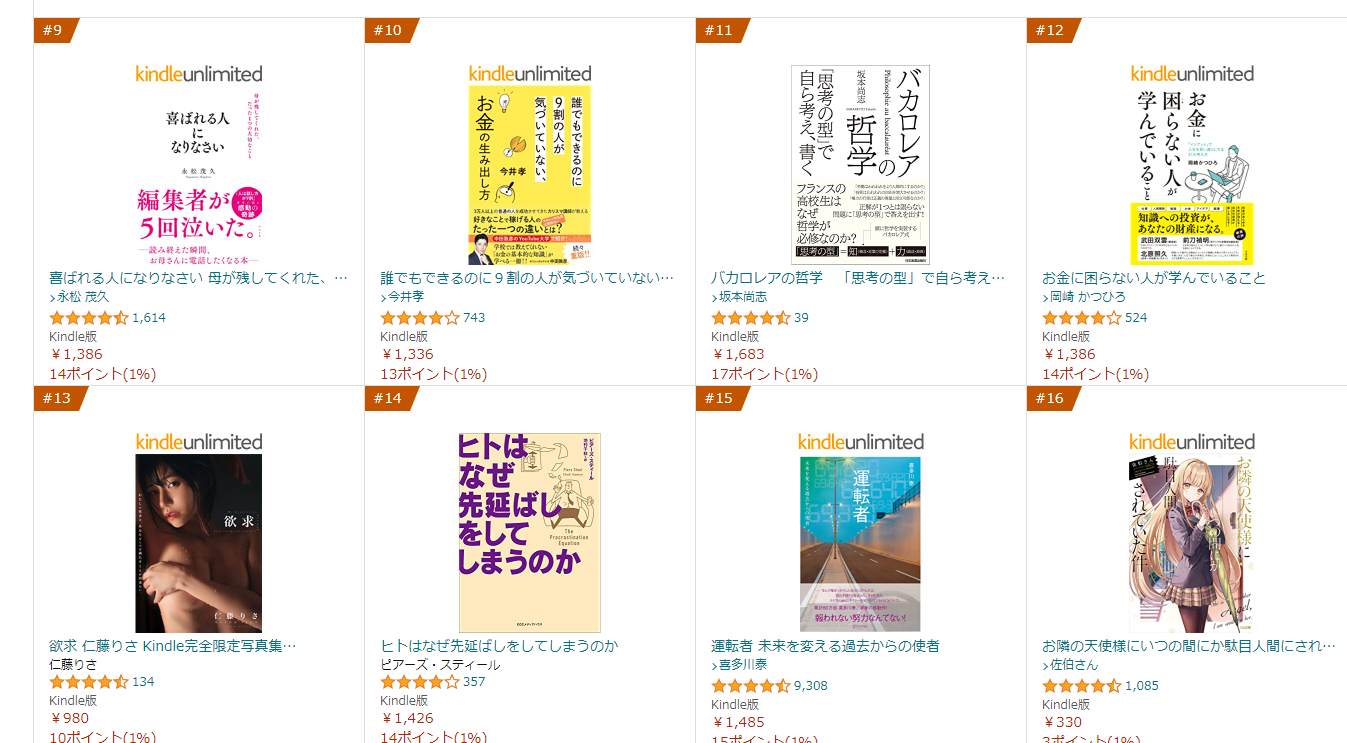Click the 1,614 review count
The height and width of the screenshot is (743, 1347).
(149, 318)
